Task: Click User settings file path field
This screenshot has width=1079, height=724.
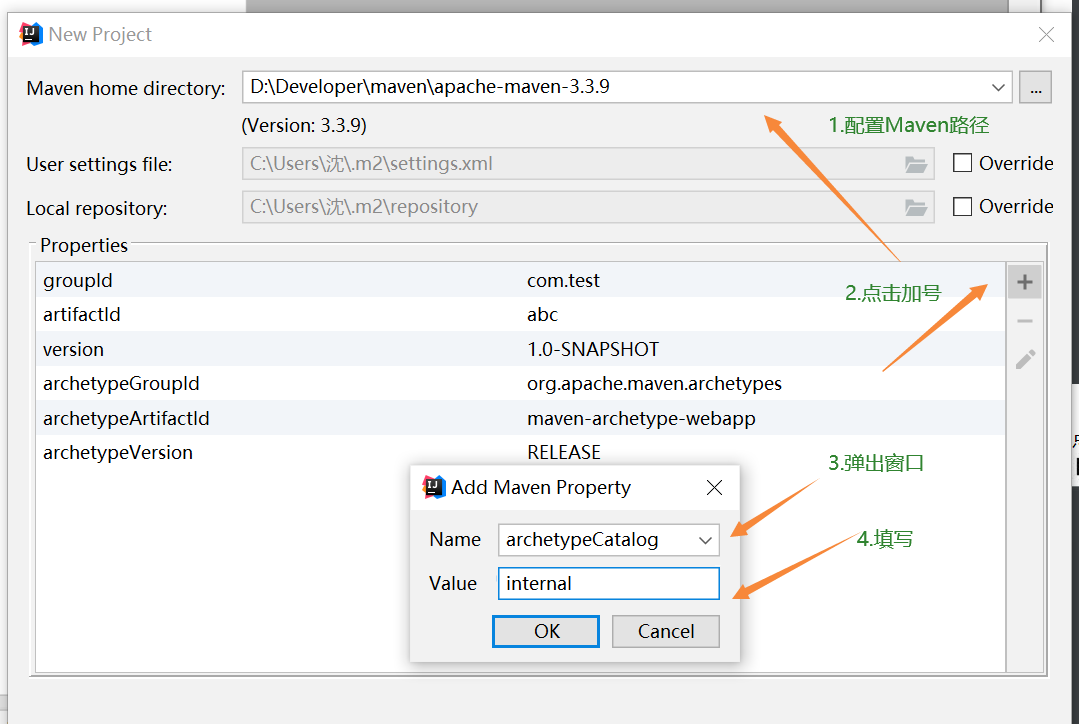Action: (588, 164)
